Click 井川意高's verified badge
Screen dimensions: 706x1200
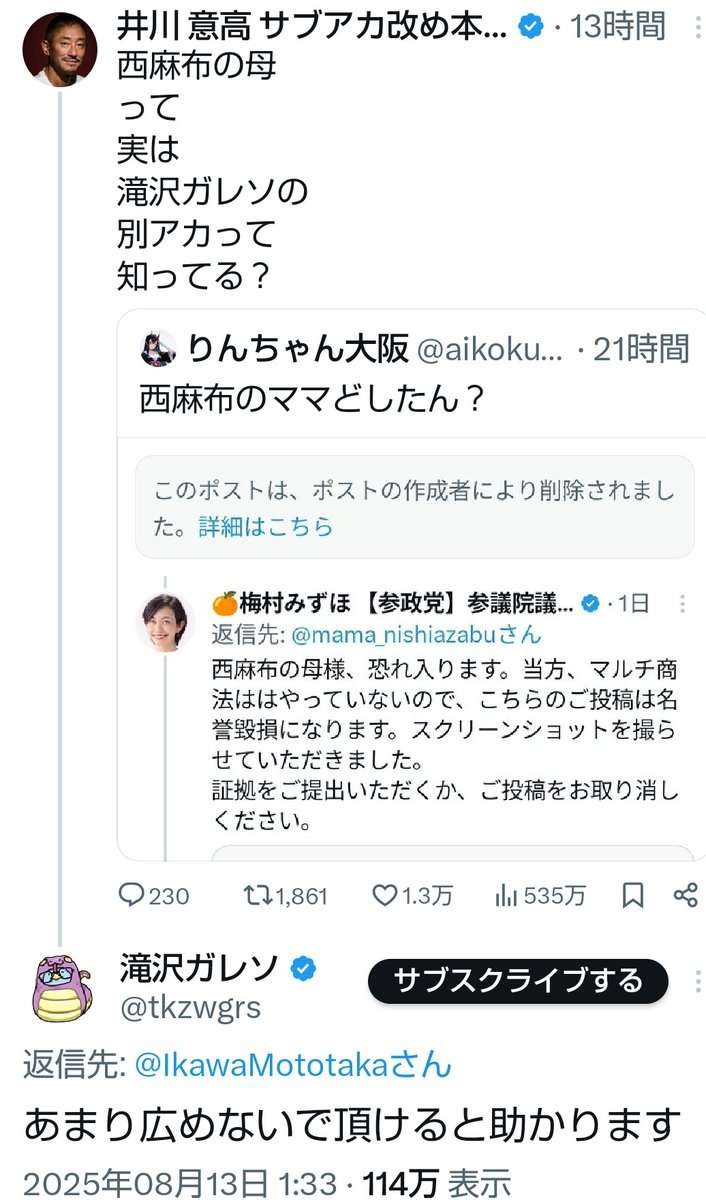tap(532, 26)
